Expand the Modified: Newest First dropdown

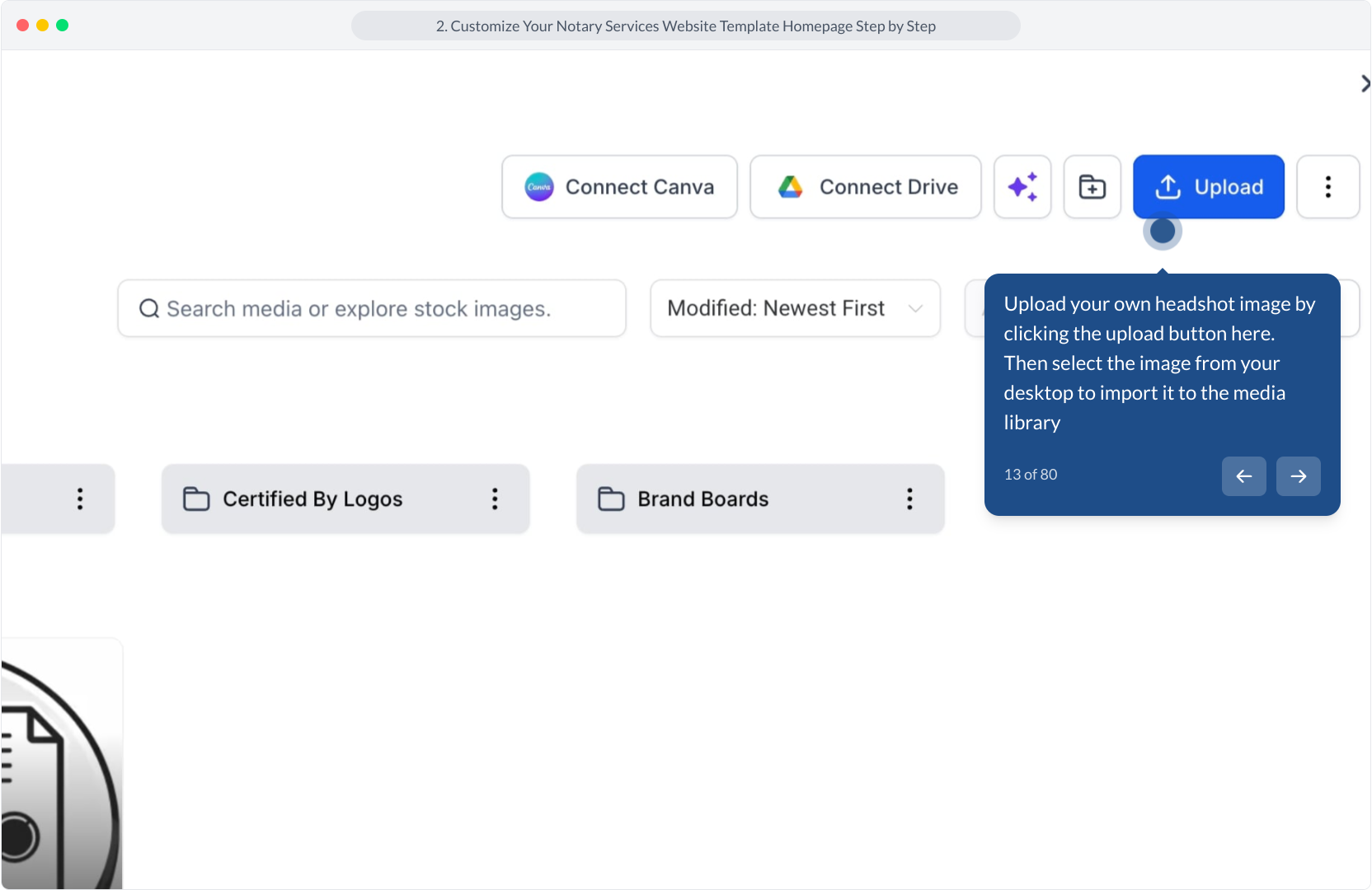coord(796,308)
